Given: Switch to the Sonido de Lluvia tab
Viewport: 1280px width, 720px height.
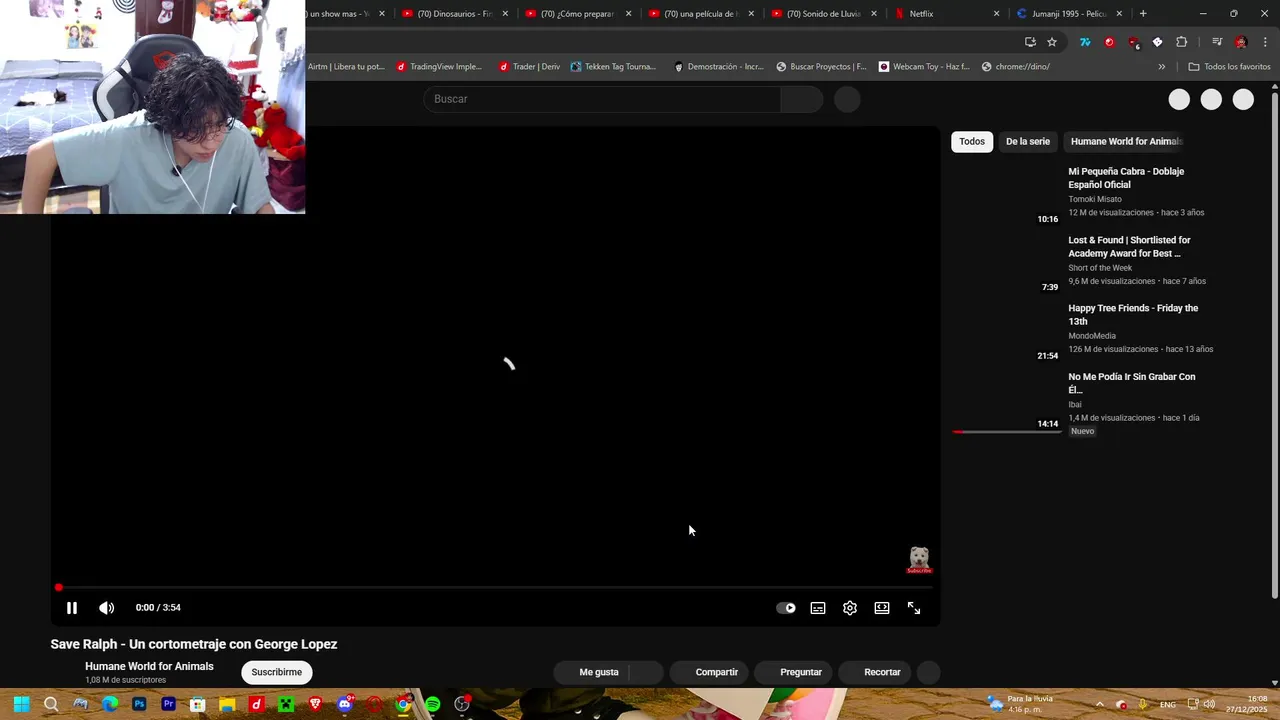Looking at the screenshot, I should click(x=824, y=14).
